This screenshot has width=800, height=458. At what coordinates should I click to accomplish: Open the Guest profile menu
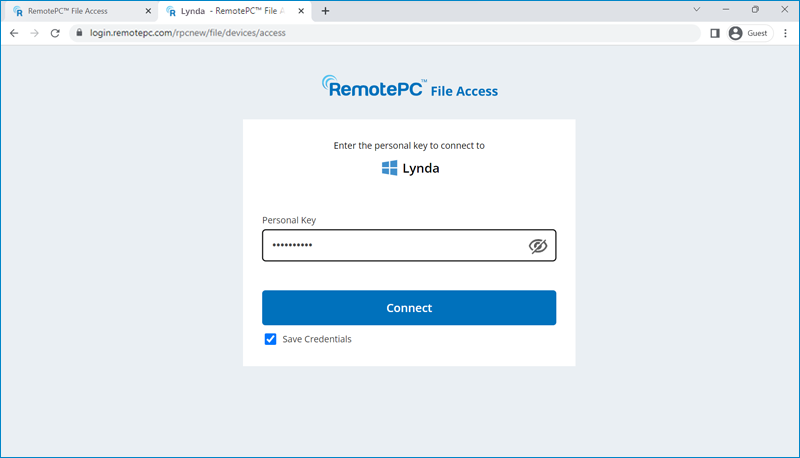pos(748,33)
